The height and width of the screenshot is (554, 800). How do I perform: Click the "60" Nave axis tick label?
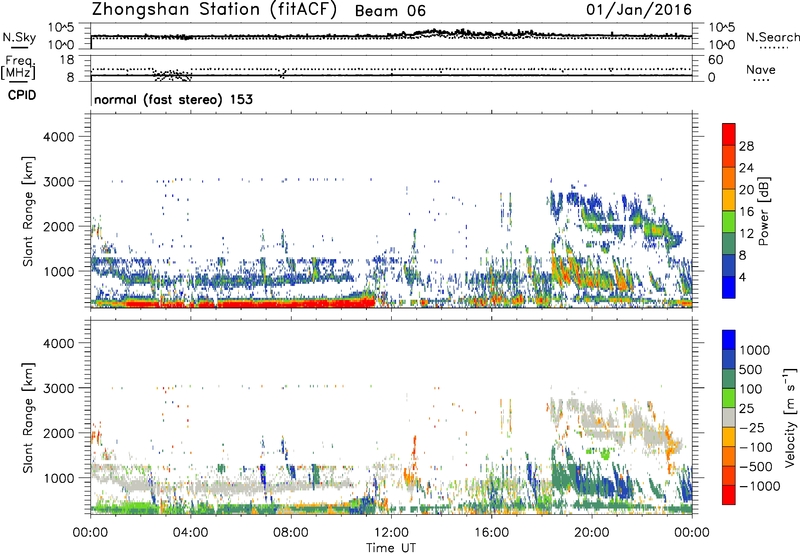tap(716, 60)
